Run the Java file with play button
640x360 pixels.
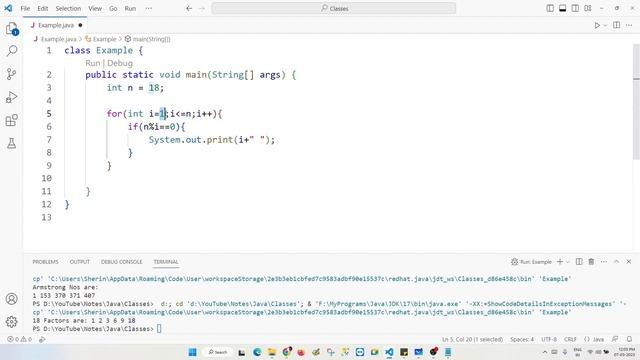pos(597,25)
